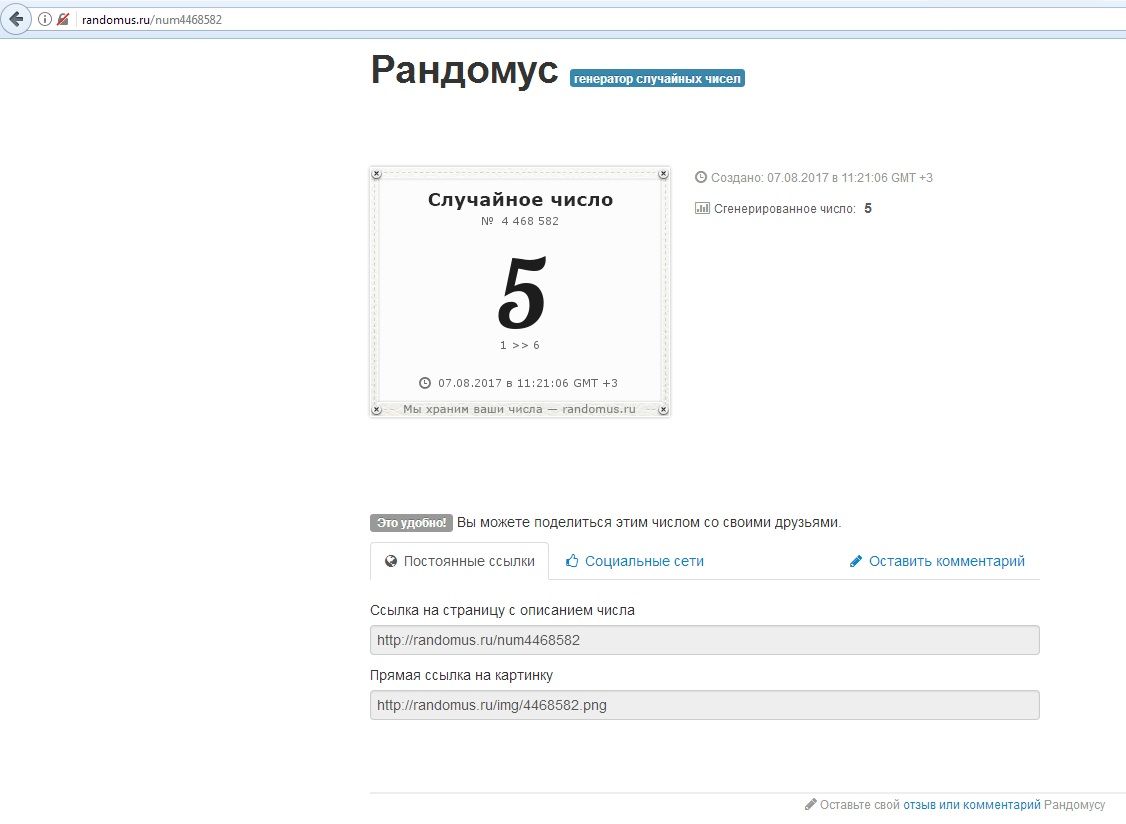Click the browser back arrow button
The image size is (1126, 824).
coord(16,19)
